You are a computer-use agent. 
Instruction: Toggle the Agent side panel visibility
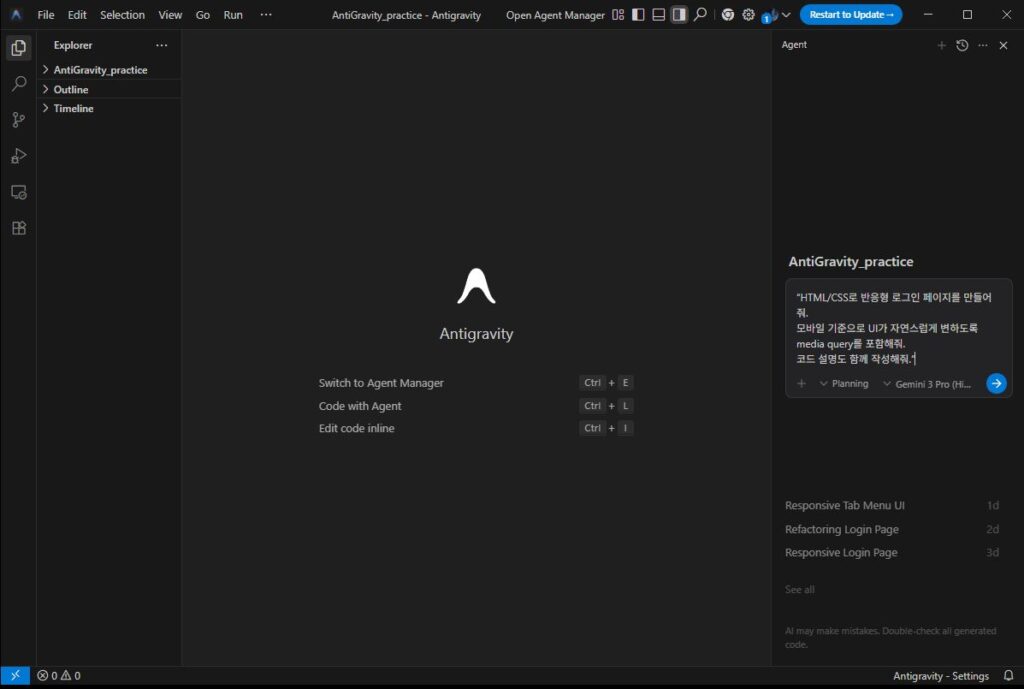click(679, 15)
